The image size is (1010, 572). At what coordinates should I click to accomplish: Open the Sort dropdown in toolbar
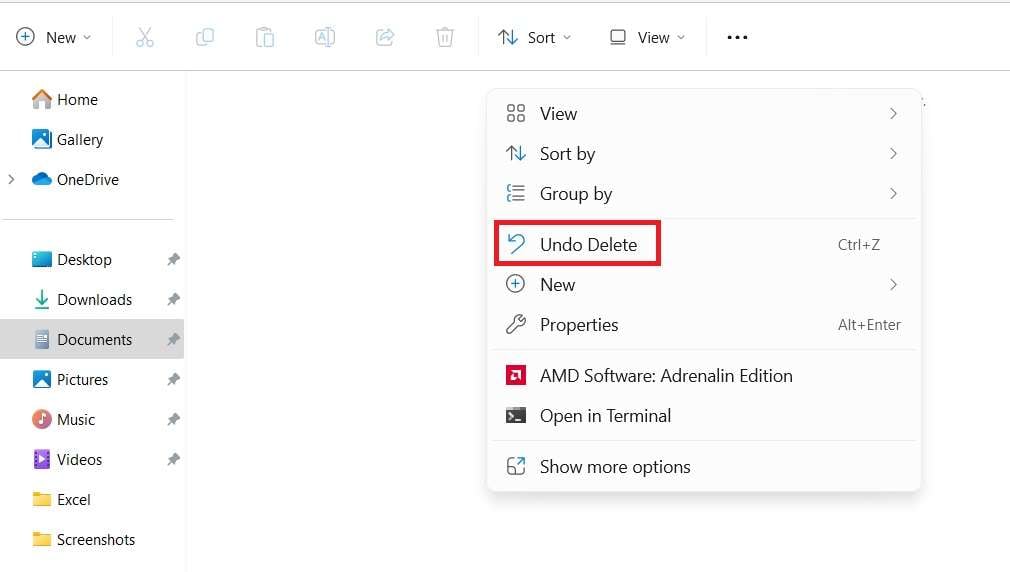point(534,37)
